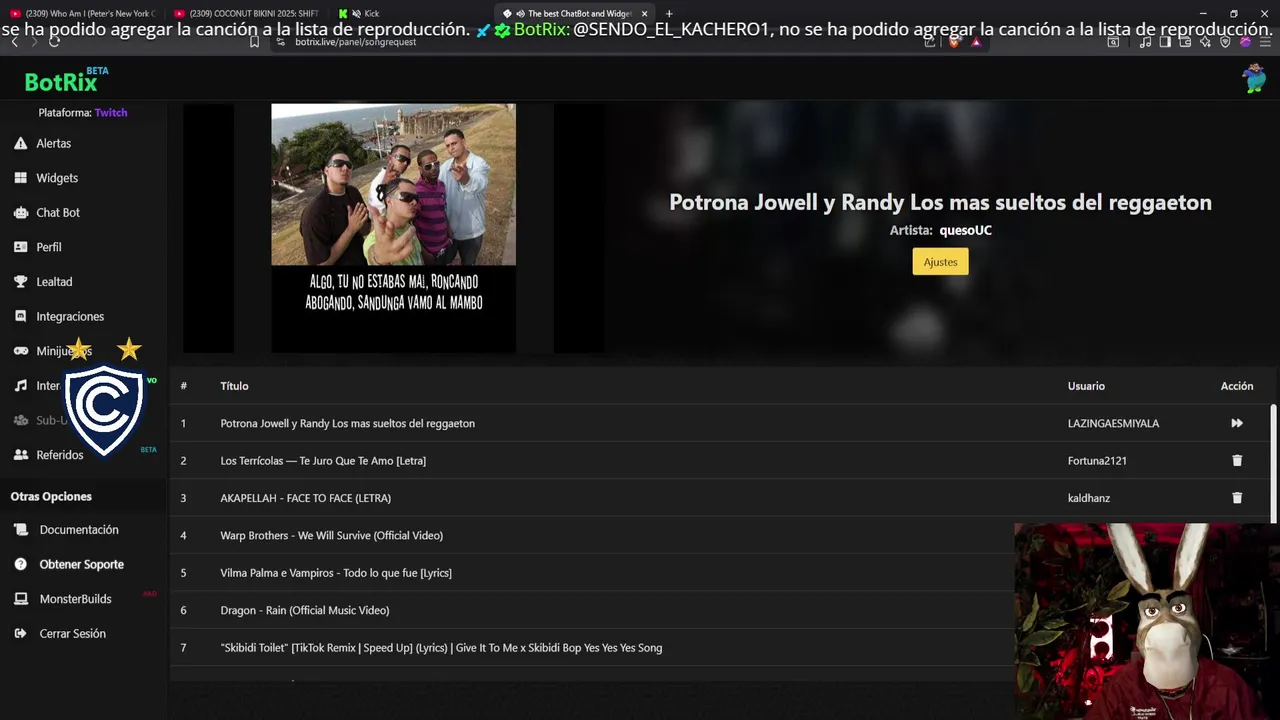
Task: Click Cerrar Sesión to log out
Action: (72, 633)
